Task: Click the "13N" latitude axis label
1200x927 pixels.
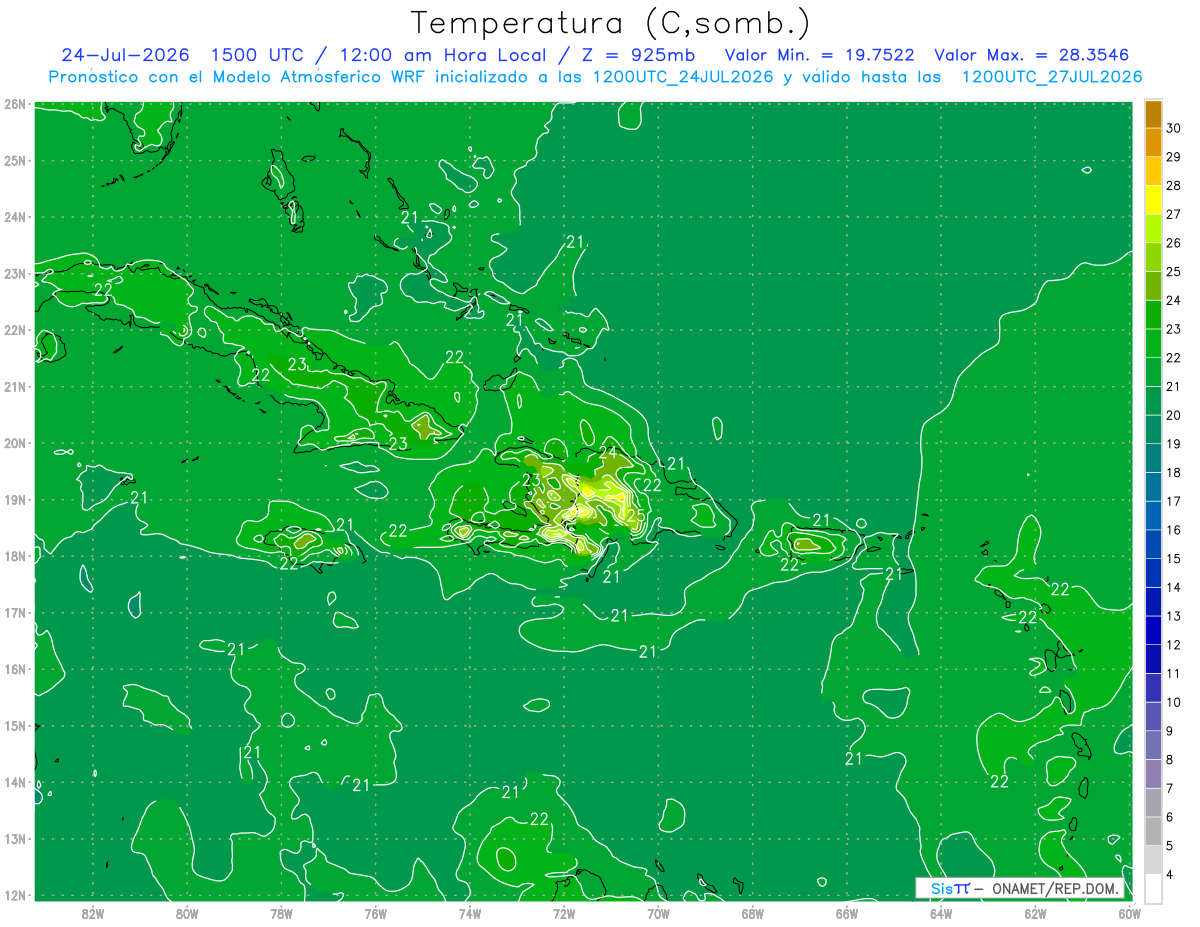Action: [14, 839]
